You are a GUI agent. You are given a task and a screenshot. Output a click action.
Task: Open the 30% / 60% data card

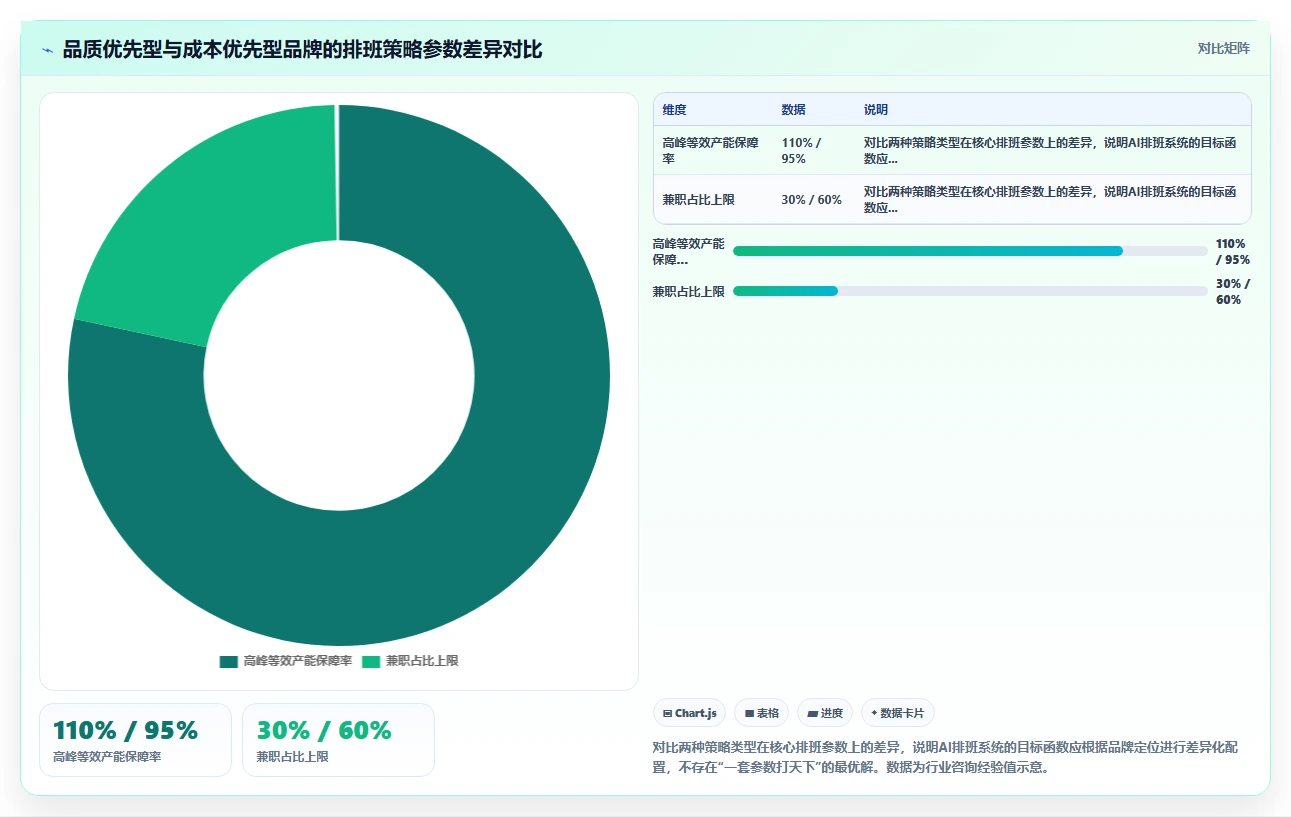[338, 740]
